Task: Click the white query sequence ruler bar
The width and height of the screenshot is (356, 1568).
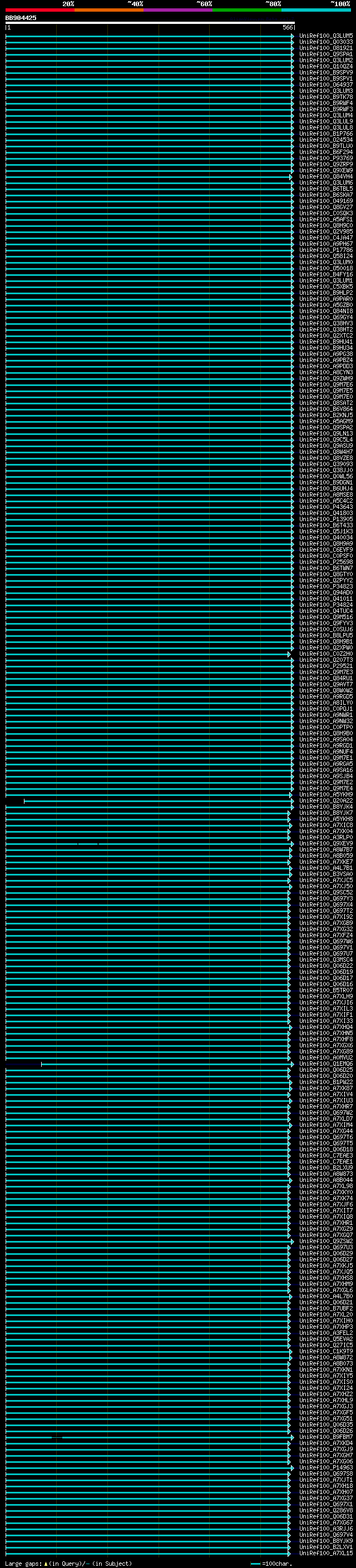Action: coord(150,22)
